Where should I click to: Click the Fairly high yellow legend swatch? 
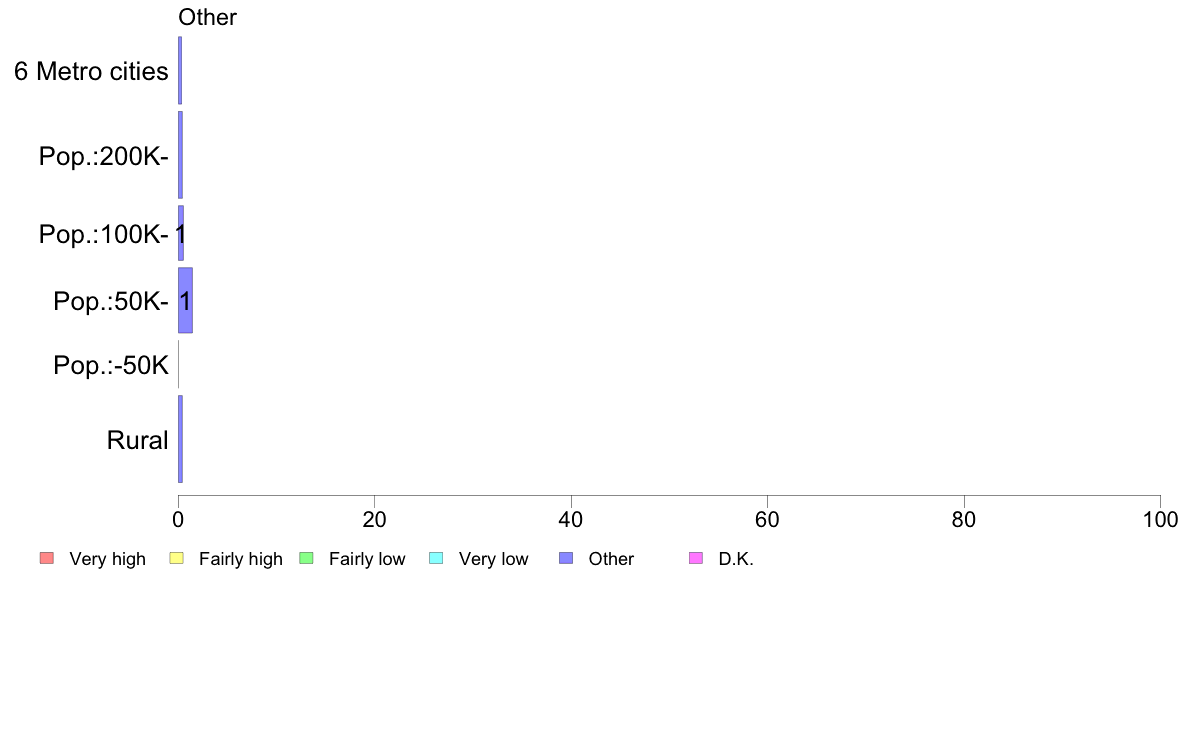pyautogui.click(x=177, y=559)
